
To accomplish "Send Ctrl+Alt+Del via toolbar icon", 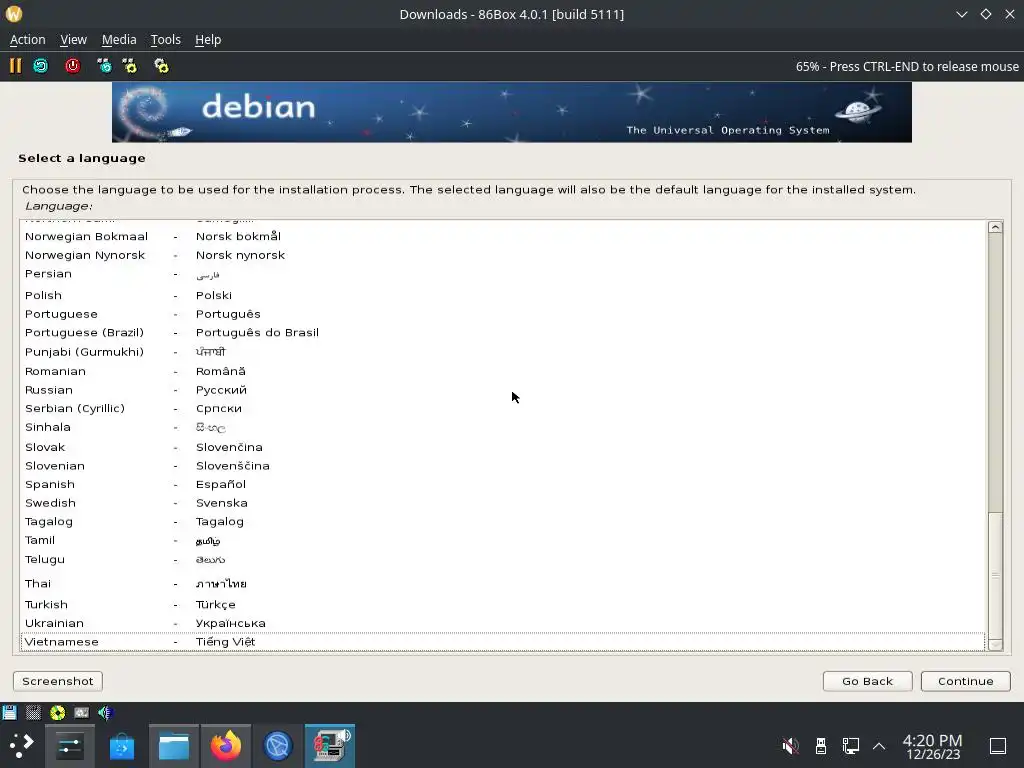I will click(104, 66).
